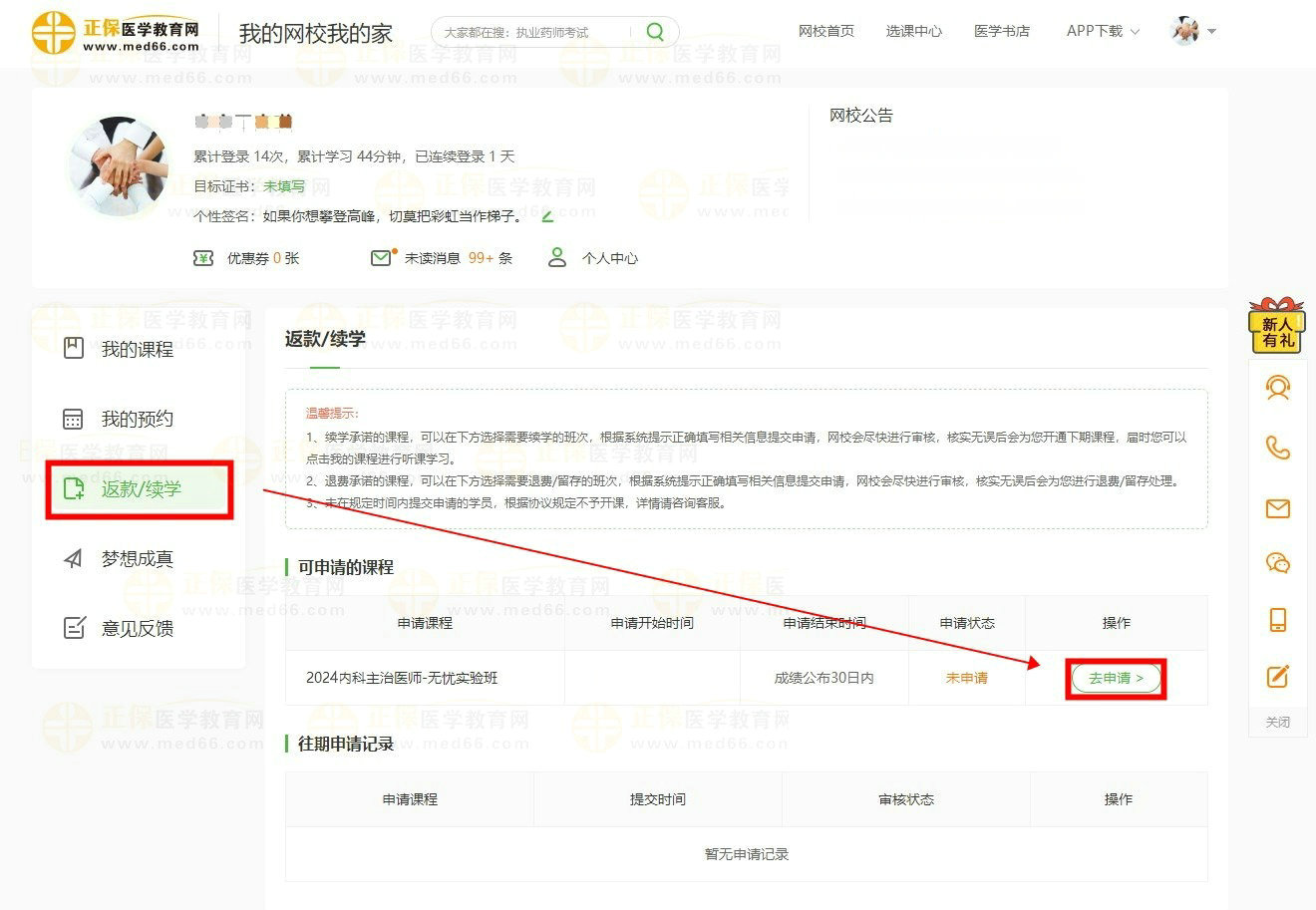The height and width of the screenshot is (910, 1316).
Task: Click the WeChat icon in right sidebar
Action: [1277, 563]
